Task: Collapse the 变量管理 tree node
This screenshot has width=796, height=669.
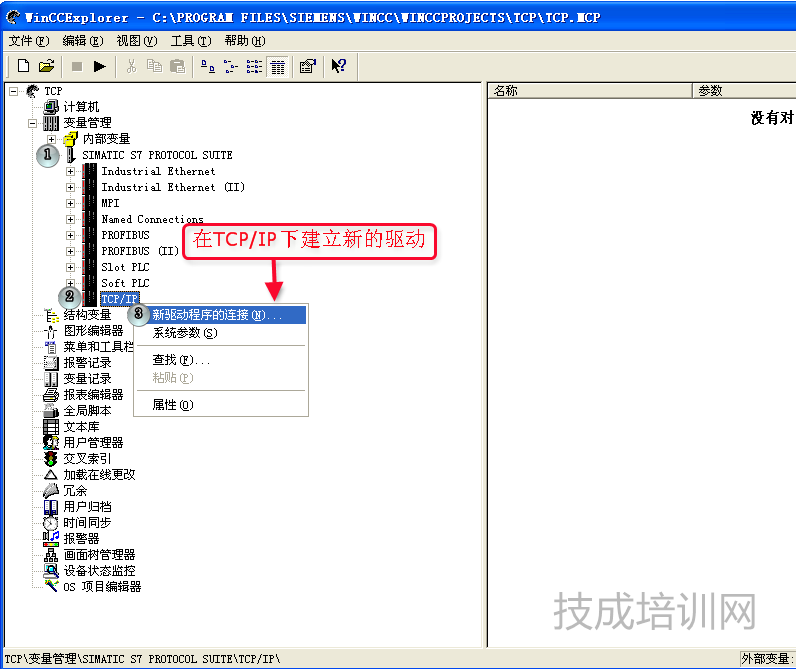Action: pyautogui.click(x=33, y=123)
